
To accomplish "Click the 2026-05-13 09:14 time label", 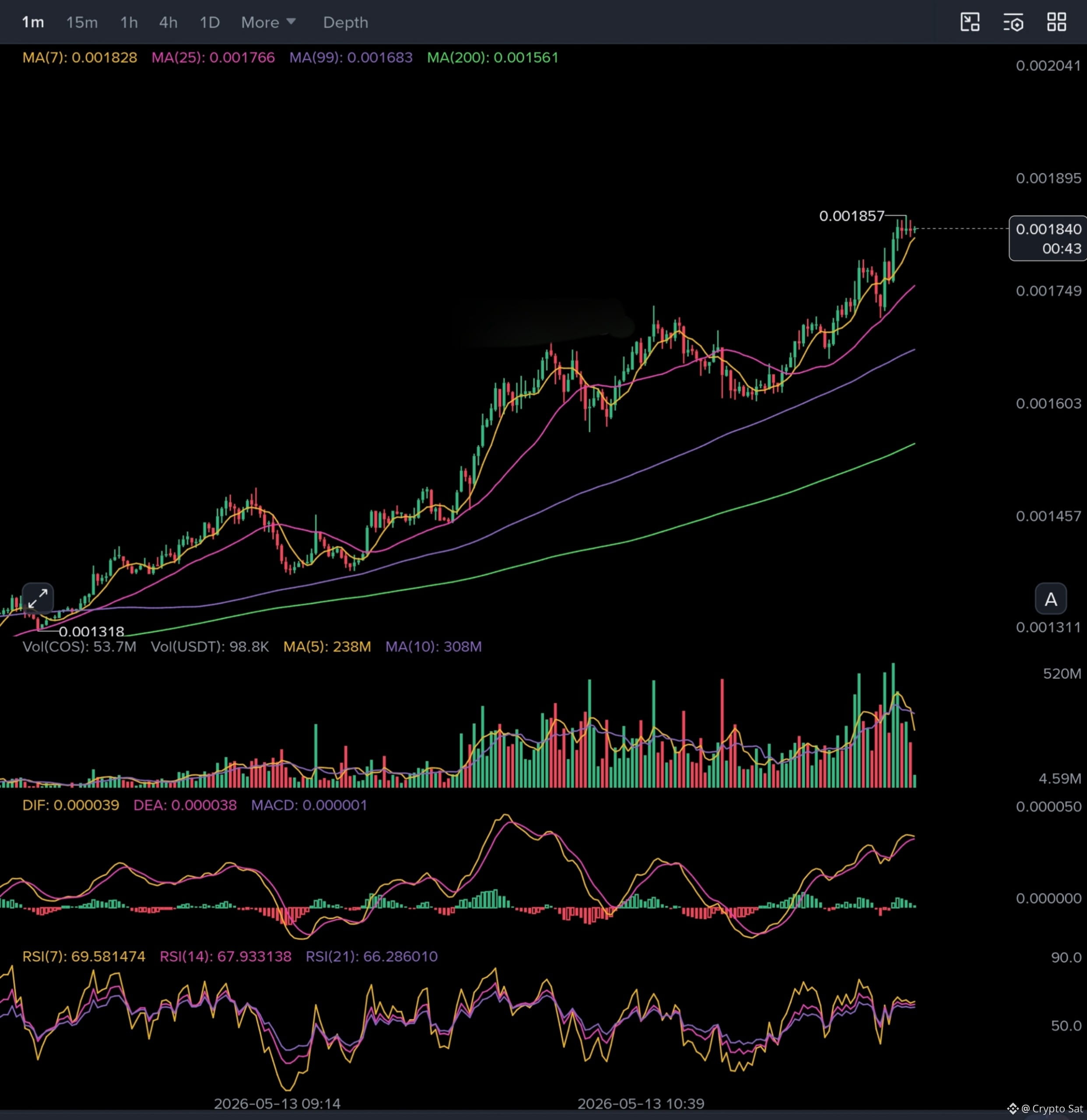I will click(x=277, y=1103).
